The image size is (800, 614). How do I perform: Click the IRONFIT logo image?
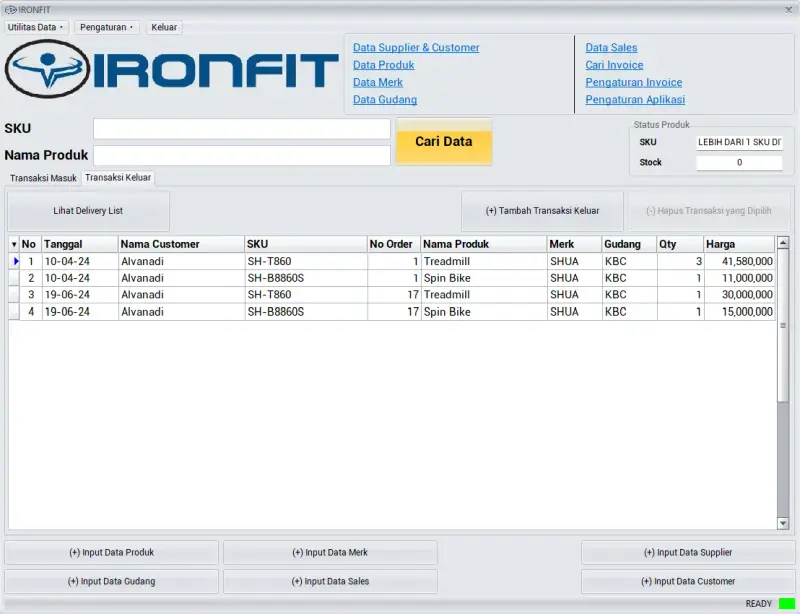[x=171, y=69]
